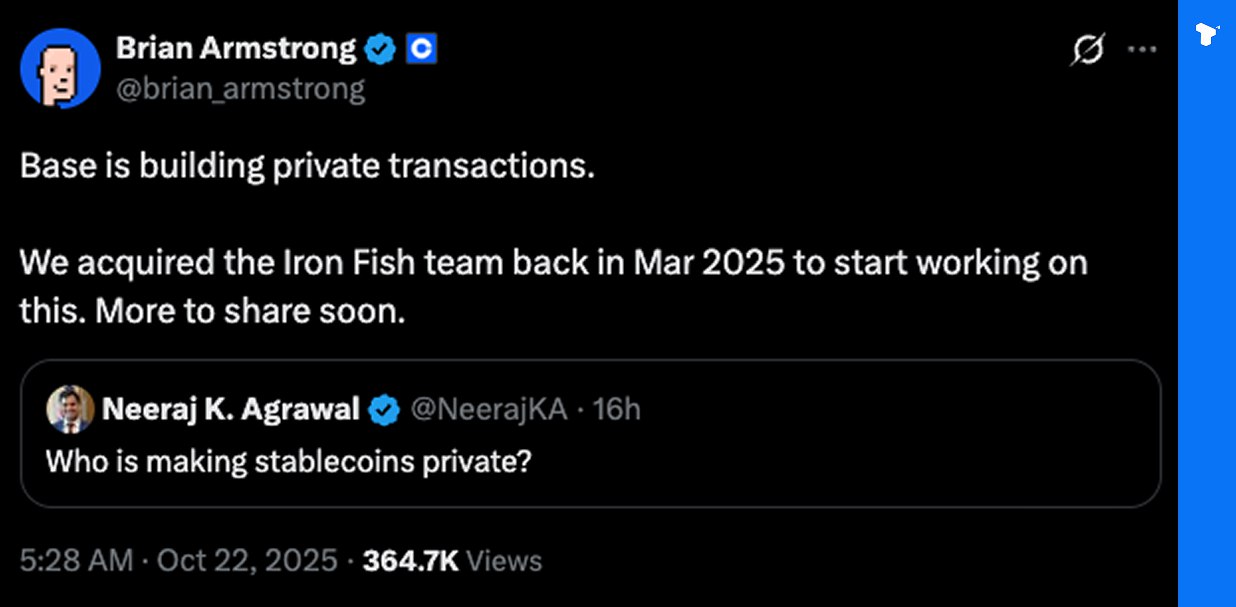Open the Brian Armstrong display name link
This screenshot has width=1236, height=607.
[x=236, y=48]
